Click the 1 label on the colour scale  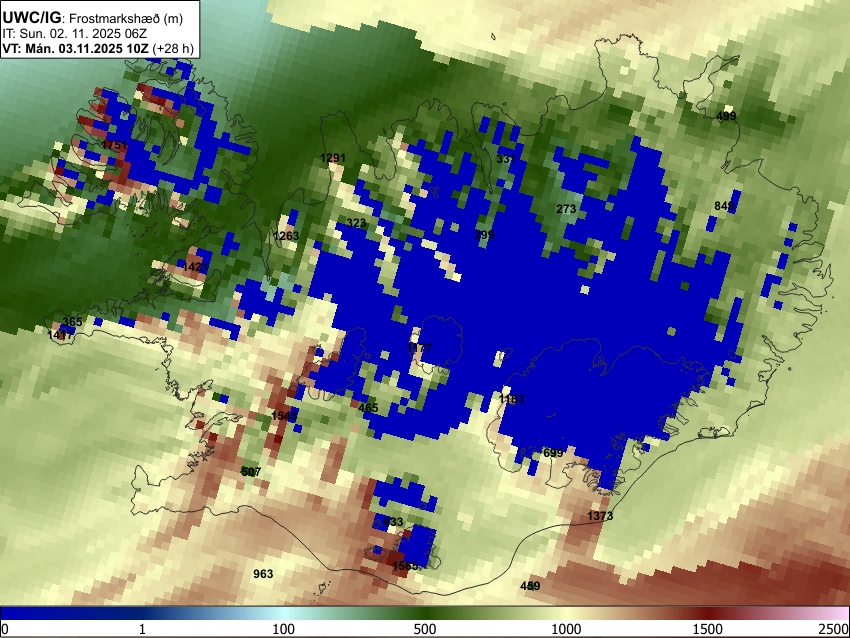pyautogui.click(x=142, y=629)
